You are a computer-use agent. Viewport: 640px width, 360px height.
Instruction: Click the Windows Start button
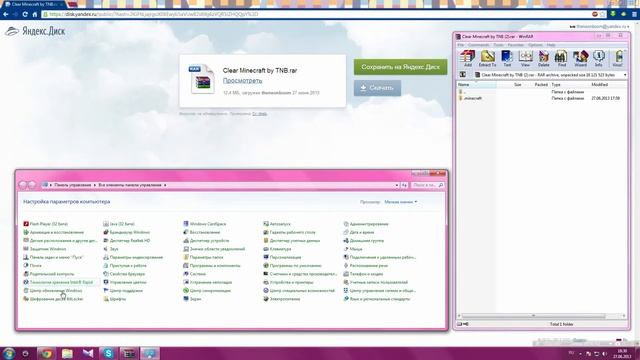coord(8,353)
